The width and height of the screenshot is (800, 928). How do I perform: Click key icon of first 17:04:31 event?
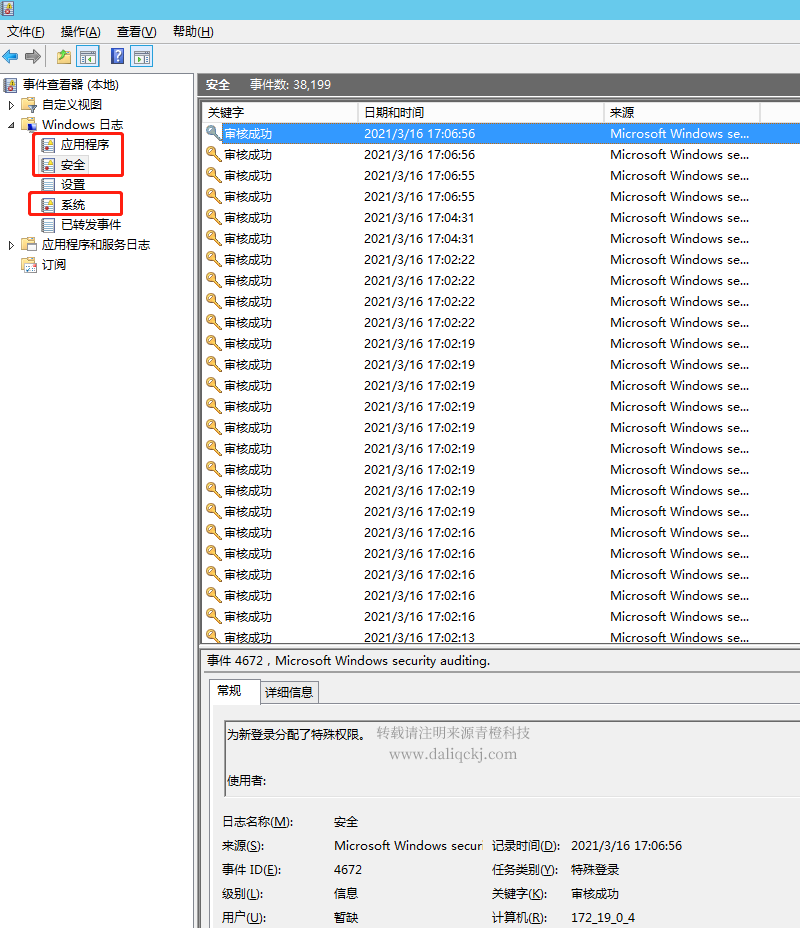213,217
